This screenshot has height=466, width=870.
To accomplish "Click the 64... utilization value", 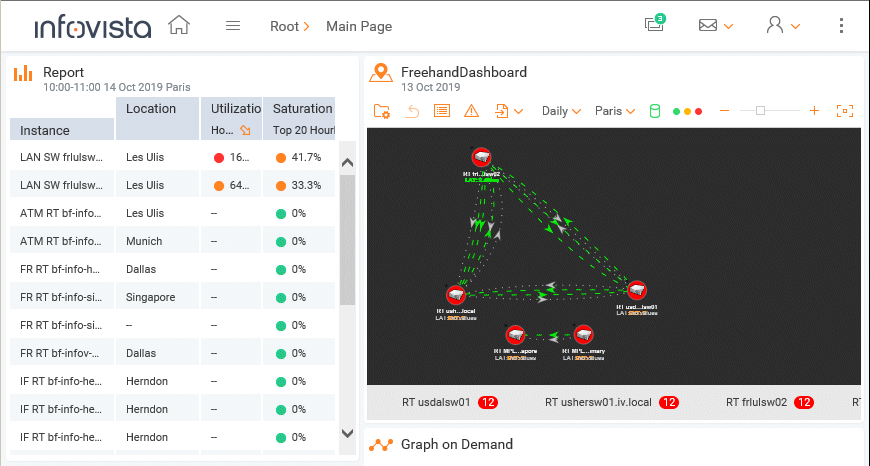I will [x=239, y=185].
